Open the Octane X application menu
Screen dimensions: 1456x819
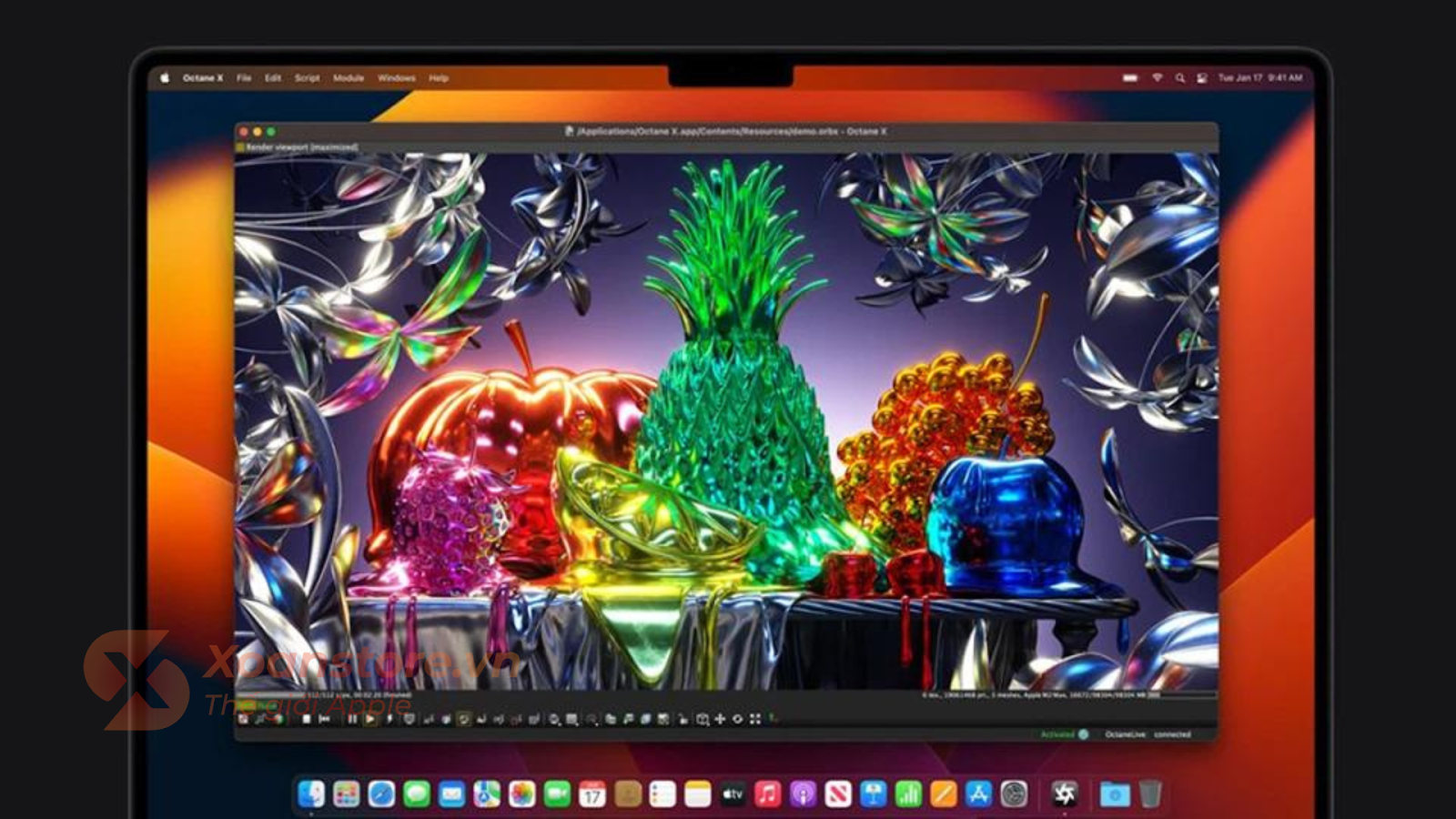point(203,78)
